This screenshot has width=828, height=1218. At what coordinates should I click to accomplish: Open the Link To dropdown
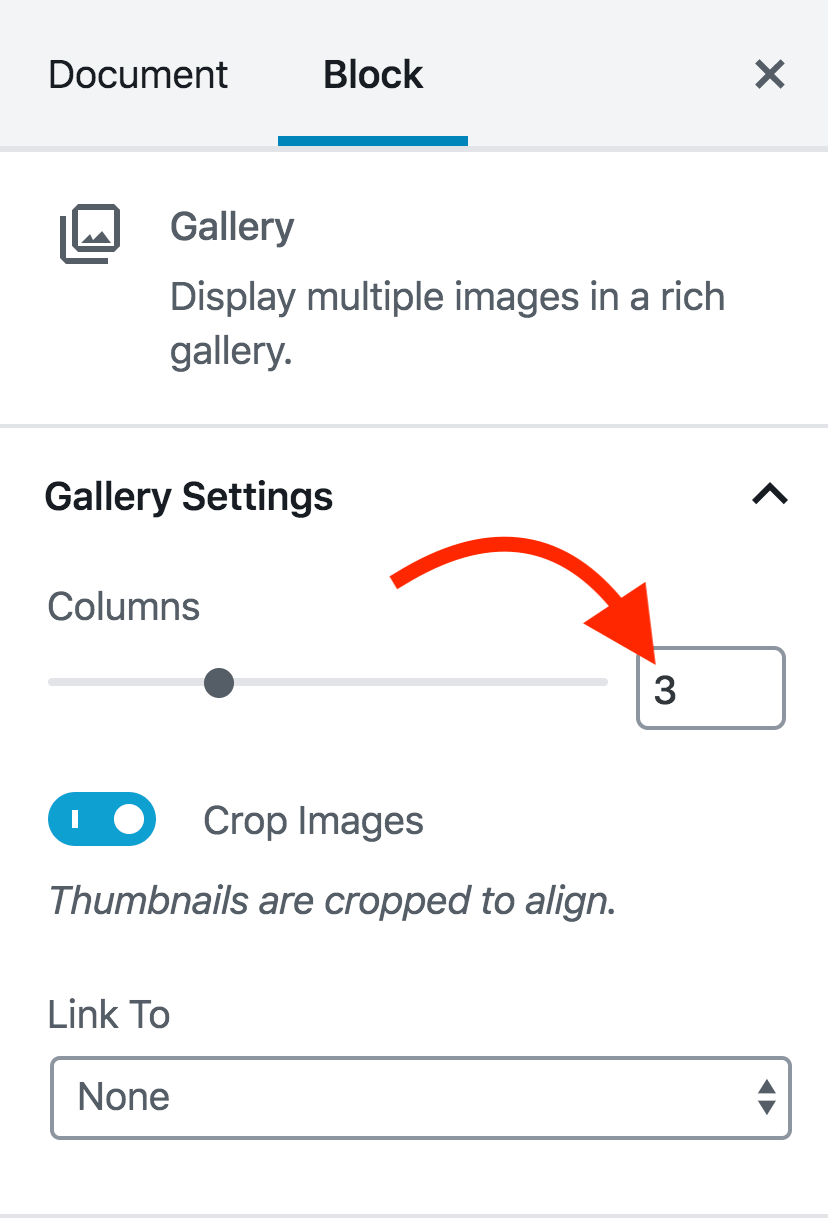(x=420, y=1097)
